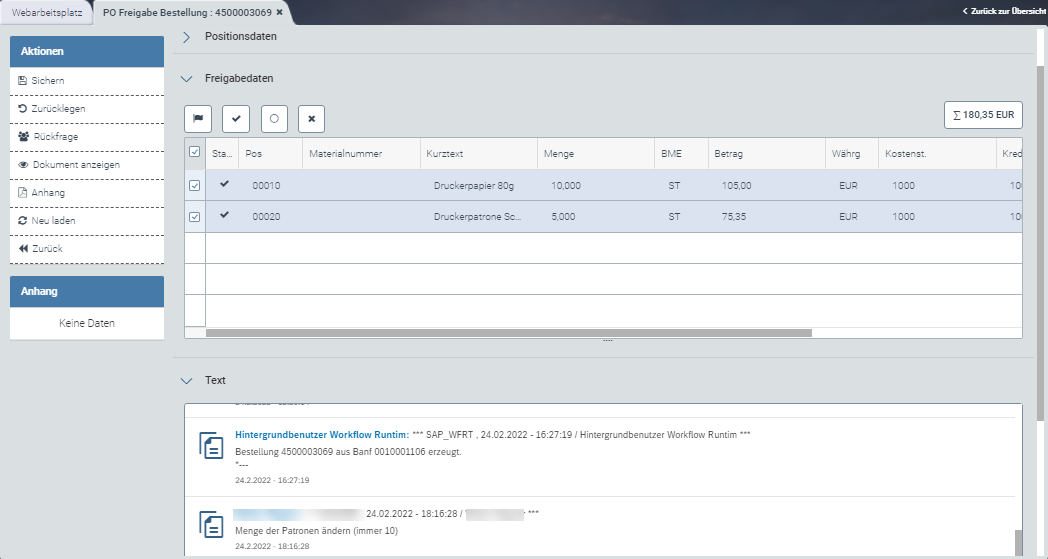Click Zurück zur Übersicht link

[1003, 11]
